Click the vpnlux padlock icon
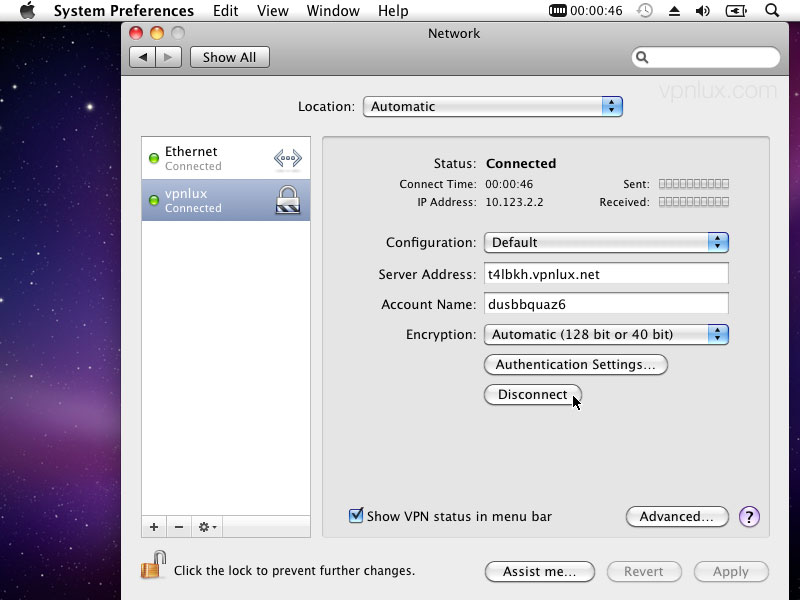Screen dimensions: 800x600 tap(288, 199)
